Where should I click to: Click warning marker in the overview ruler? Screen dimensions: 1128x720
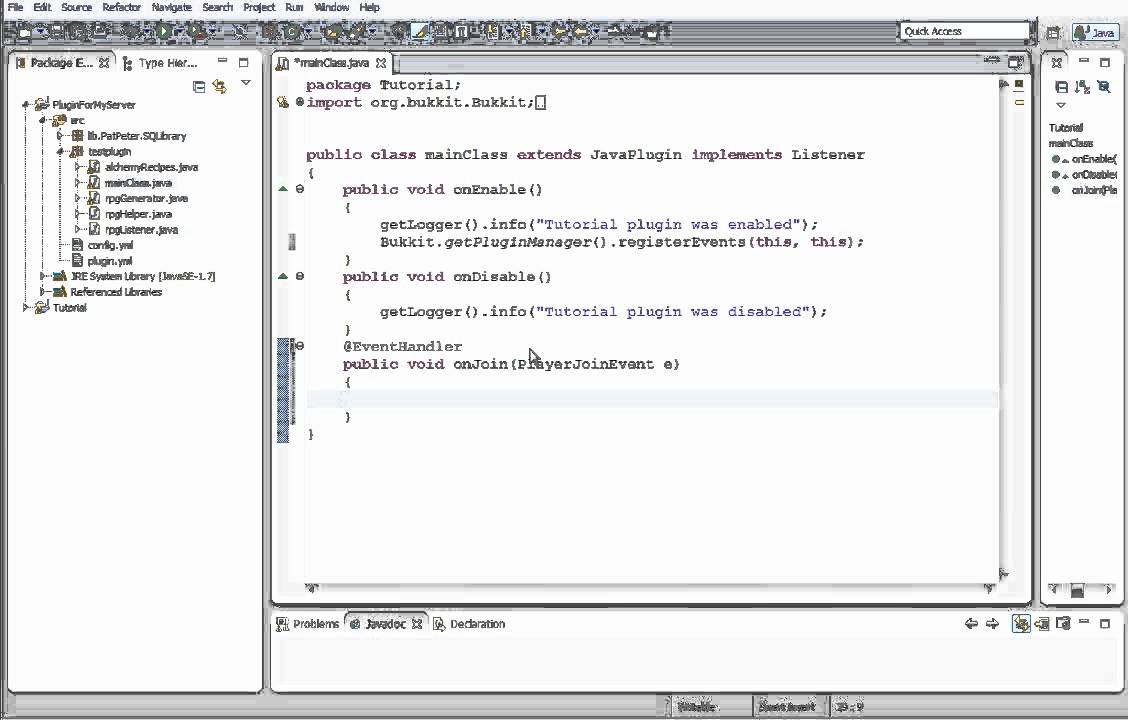[x=1019, y=103]
